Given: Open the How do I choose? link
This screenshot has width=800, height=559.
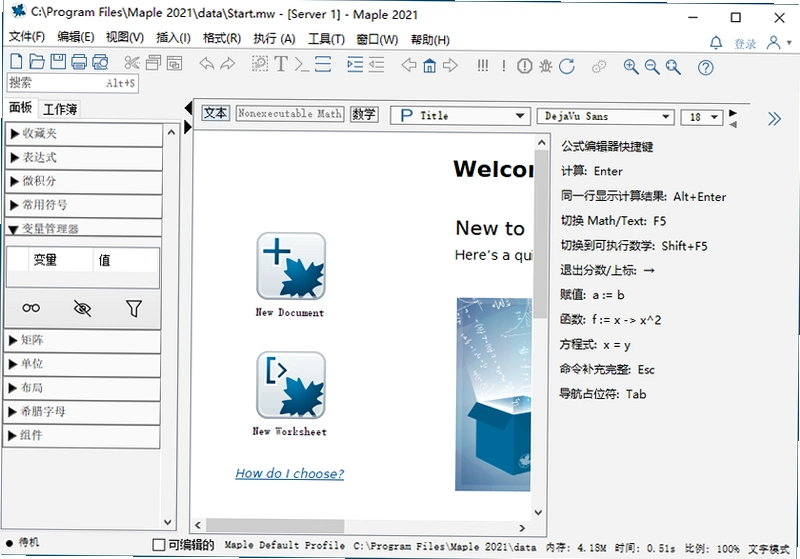Looking at the screenshot, I should click(289, 473).
